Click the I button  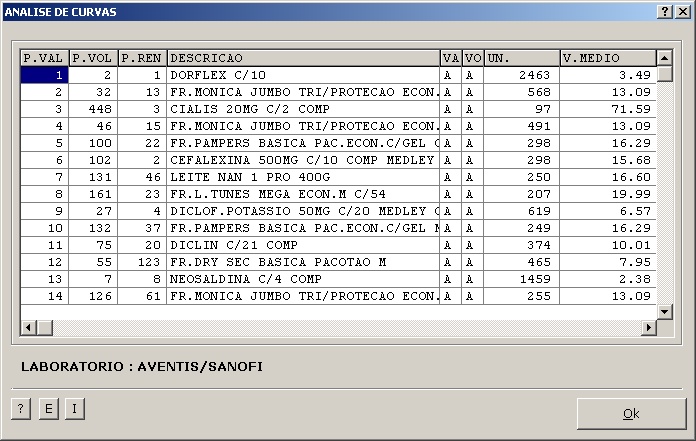75,408
